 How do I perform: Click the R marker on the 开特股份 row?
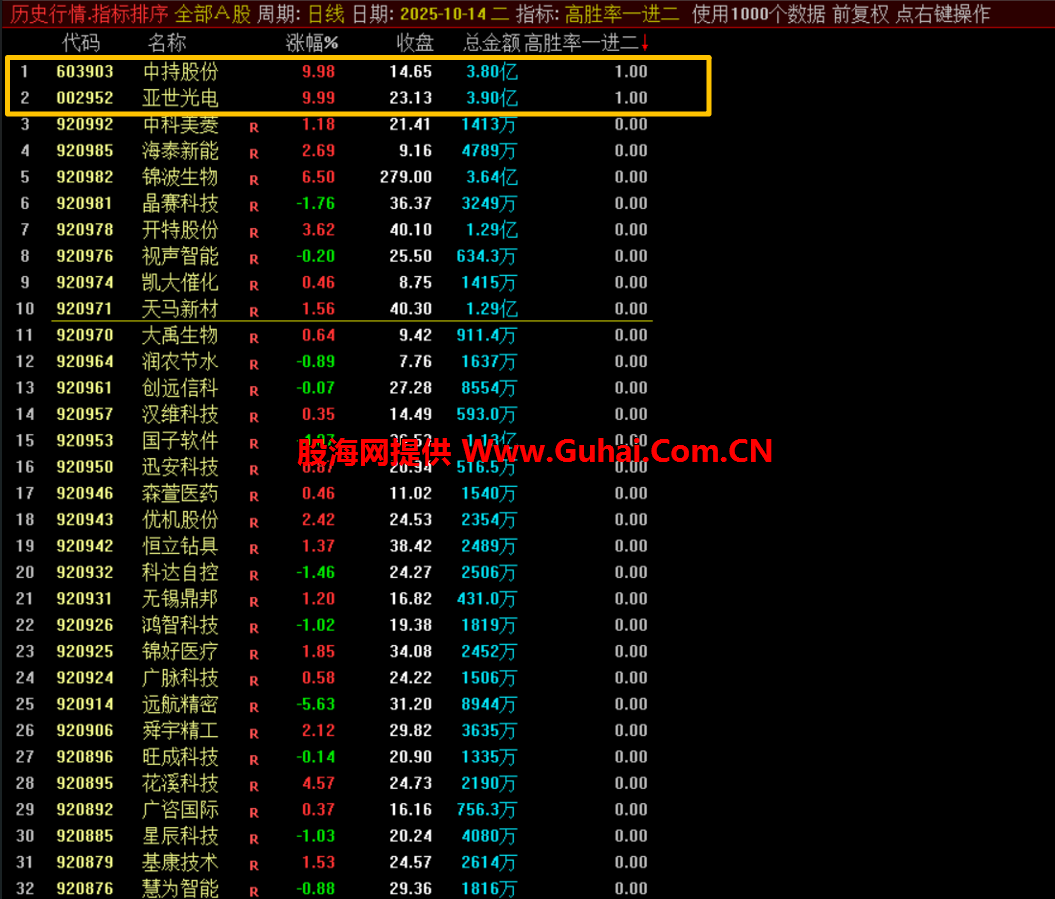(x=254, y=233)
